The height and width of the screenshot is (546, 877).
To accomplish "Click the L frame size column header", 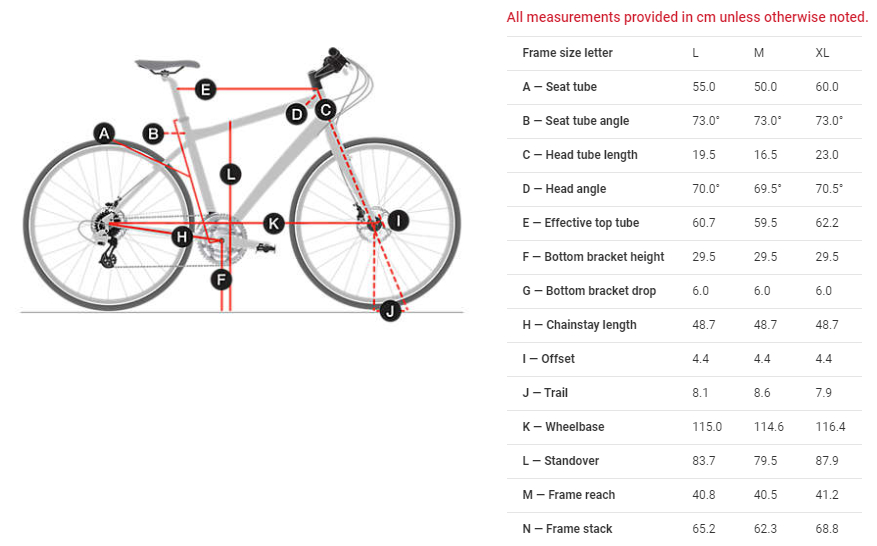I will point(696,53).
